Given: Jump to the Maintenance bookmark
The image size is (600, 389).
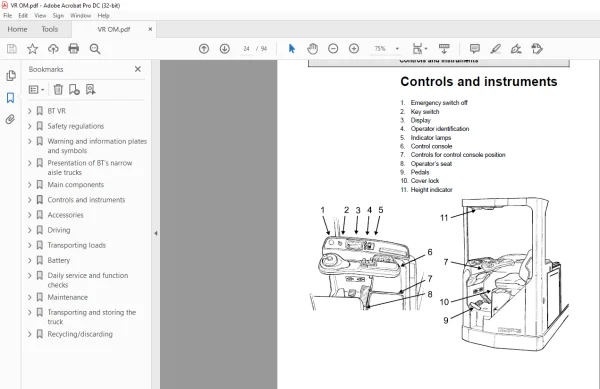Looking at the screenshot, I should point(67,297).
